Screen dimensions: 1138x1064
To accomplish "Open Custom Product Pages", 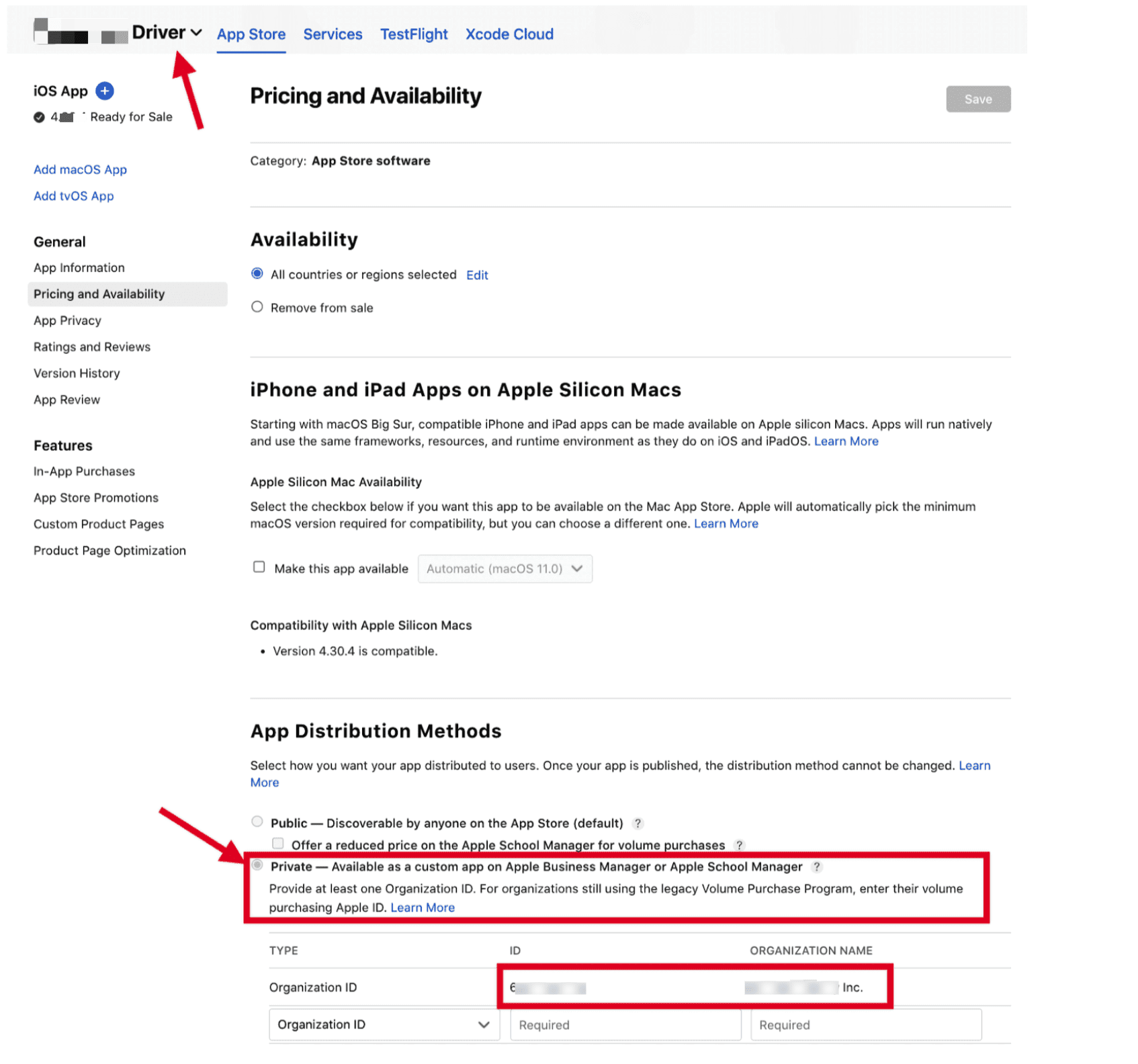I will pos(99,524).
